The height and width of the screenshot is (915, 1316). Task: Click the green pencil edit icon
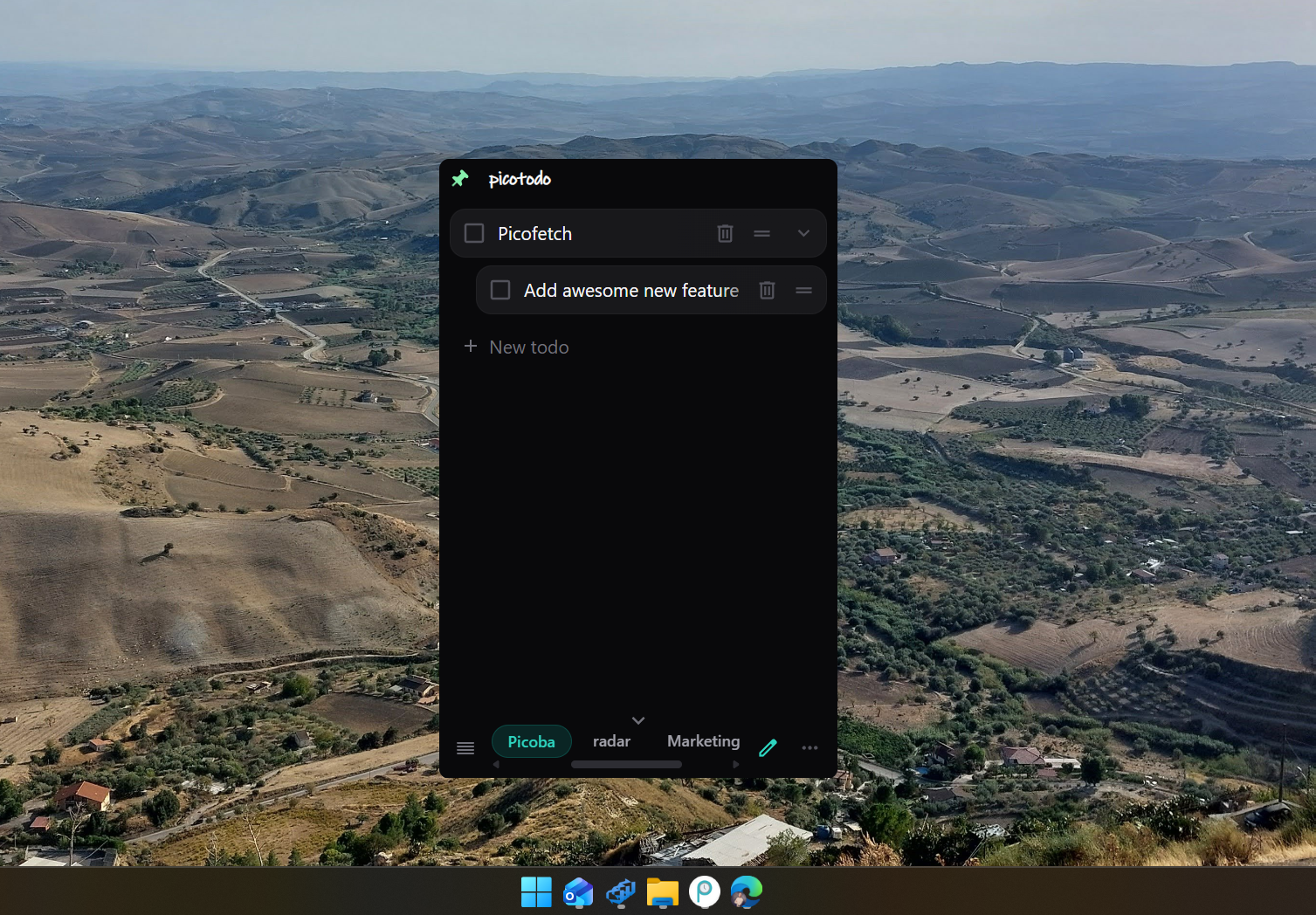point(768,748)
